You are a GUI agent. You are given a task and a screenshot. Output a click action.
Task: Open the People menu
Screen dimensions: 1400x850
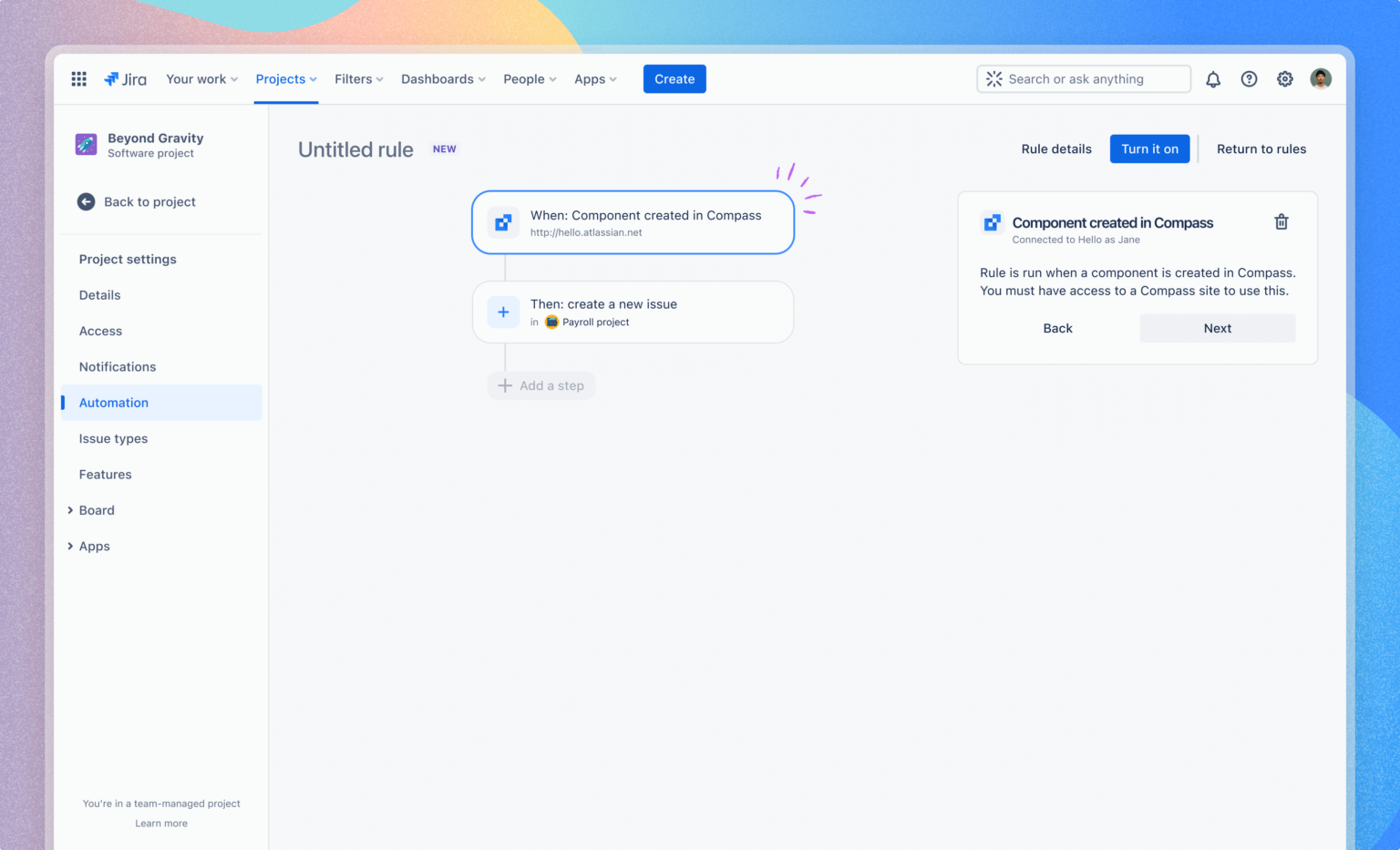(529, 79)
